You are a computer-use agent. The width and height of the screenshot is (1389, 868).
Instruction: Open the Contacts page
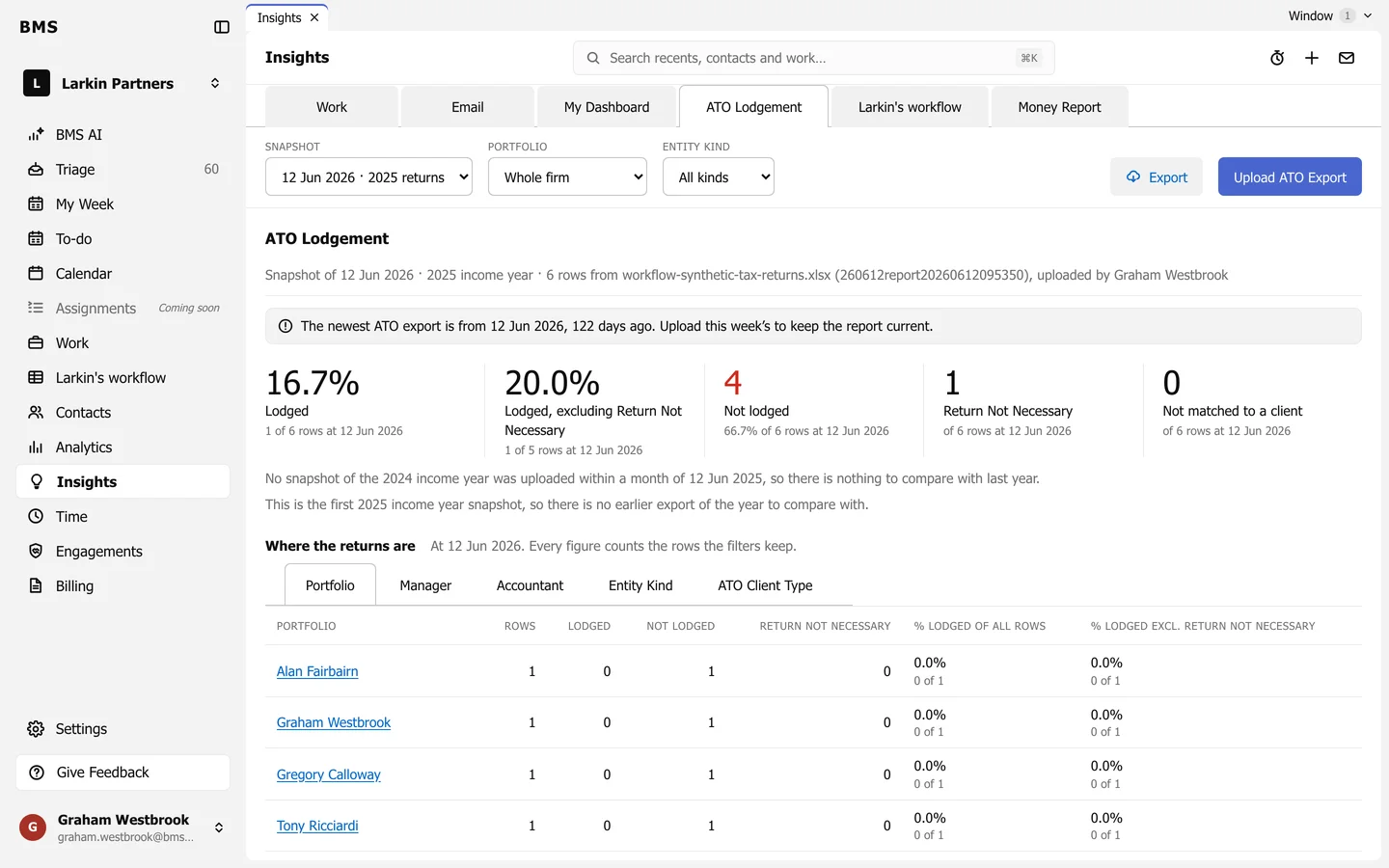(x=123, y=413)
